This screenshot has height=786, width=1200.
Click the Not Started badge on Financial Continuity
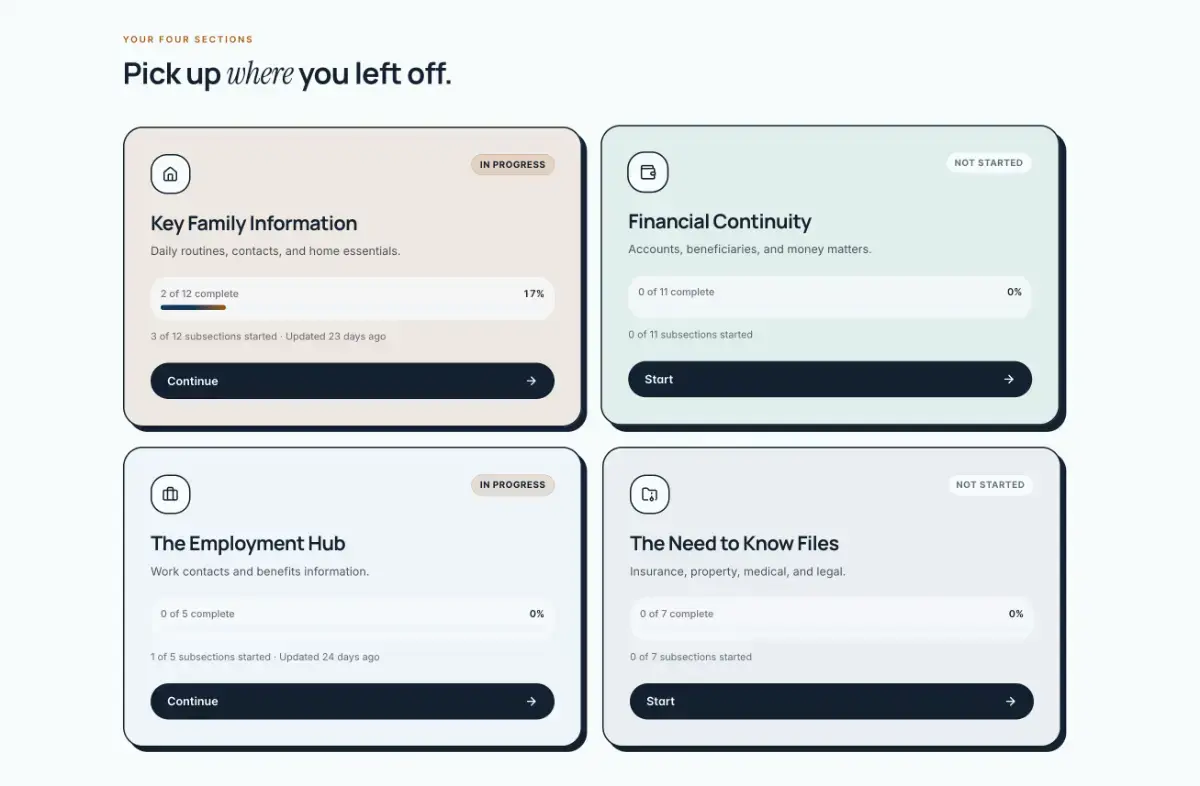coord(989,163)
